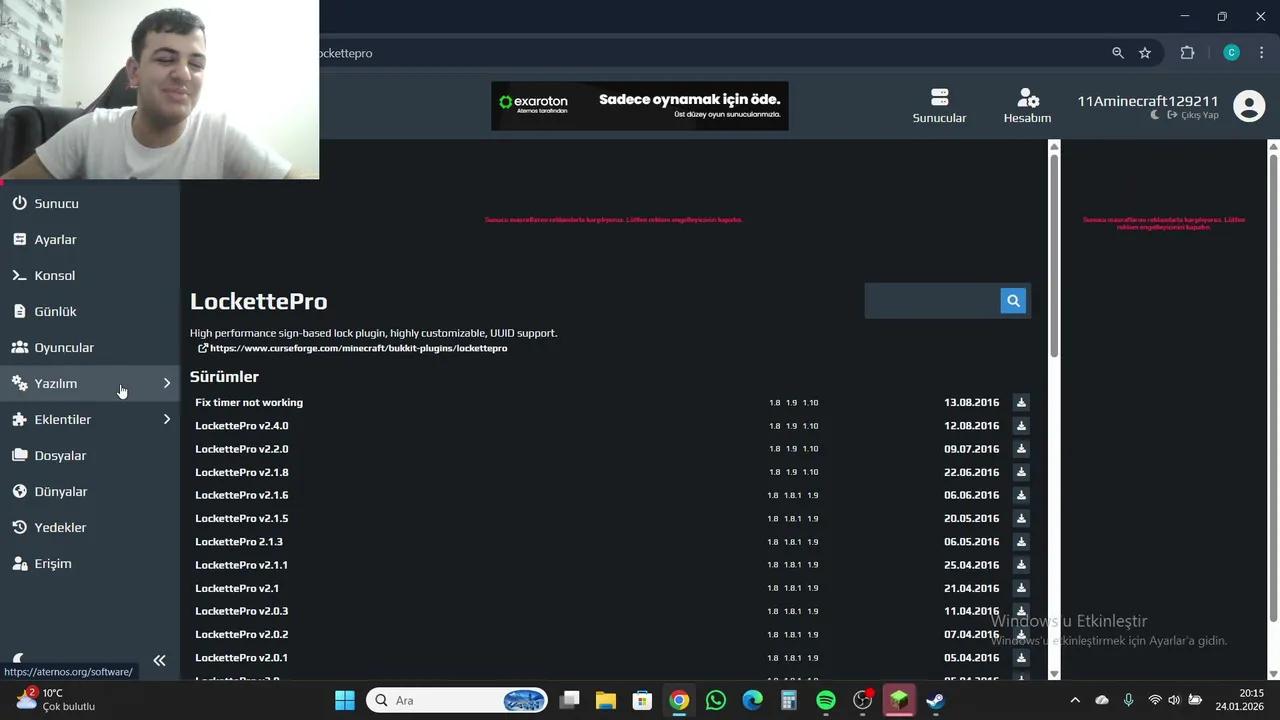Launch Microsoft Edge from the taskbar
This screenshot has height=720, width=1280.
[x=753, y=700]
